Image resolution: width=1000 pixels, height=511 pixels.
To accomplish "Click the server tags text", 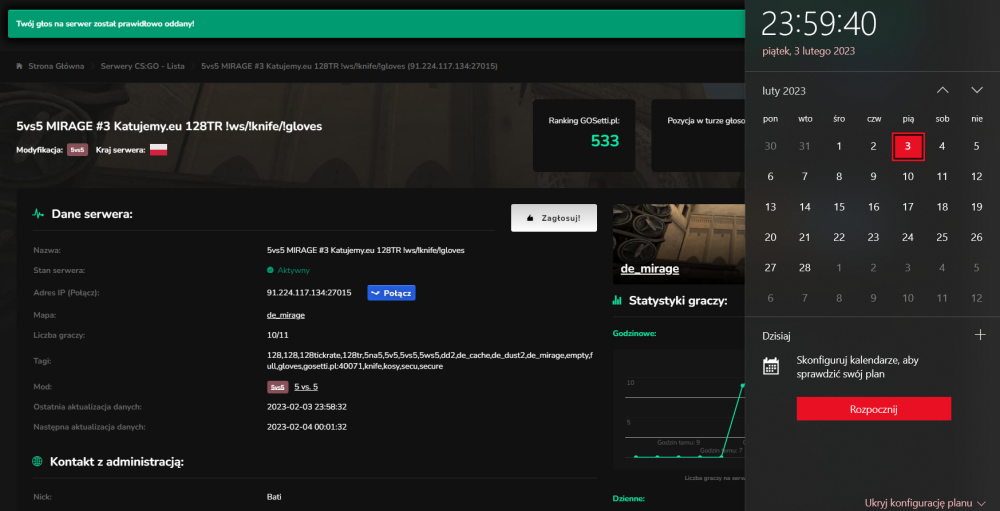I will [x=432, y=361].
